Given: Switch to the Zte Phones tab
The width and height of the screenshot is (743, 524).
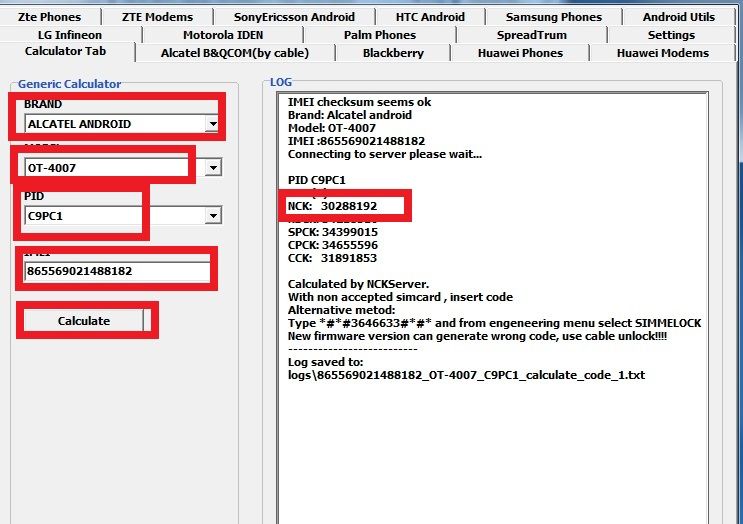Looking at the screenshot, I should [x=49, y=17].
